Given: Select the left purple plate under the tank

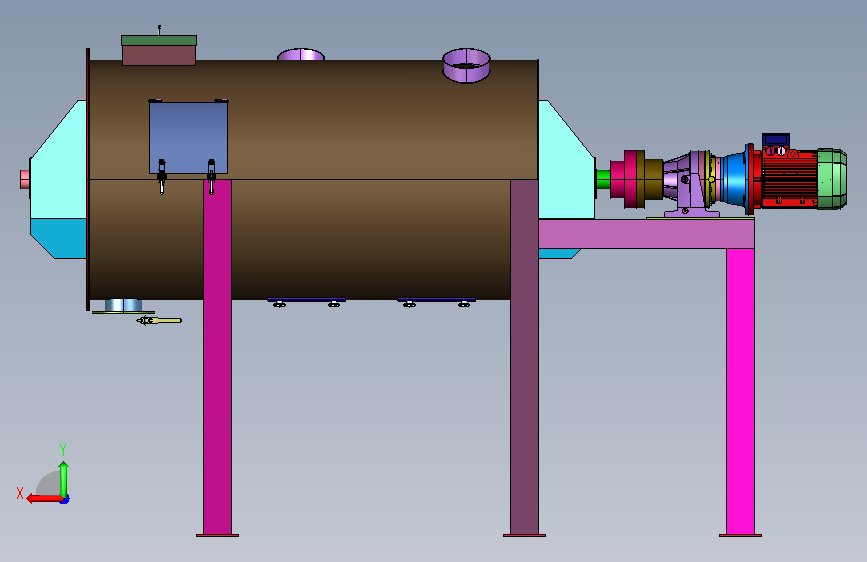Looking at the screenshot, I should click(x=306, y=300).
